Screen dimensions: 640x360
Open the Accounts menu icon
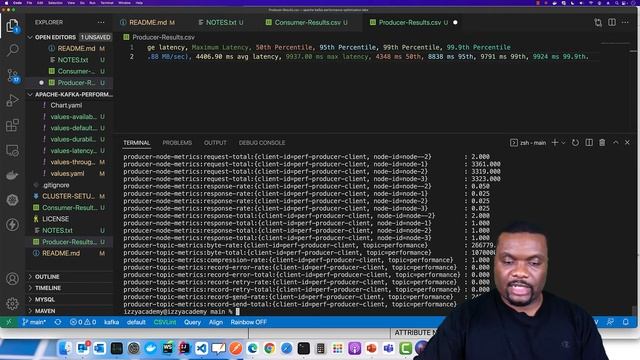[12, 279]
